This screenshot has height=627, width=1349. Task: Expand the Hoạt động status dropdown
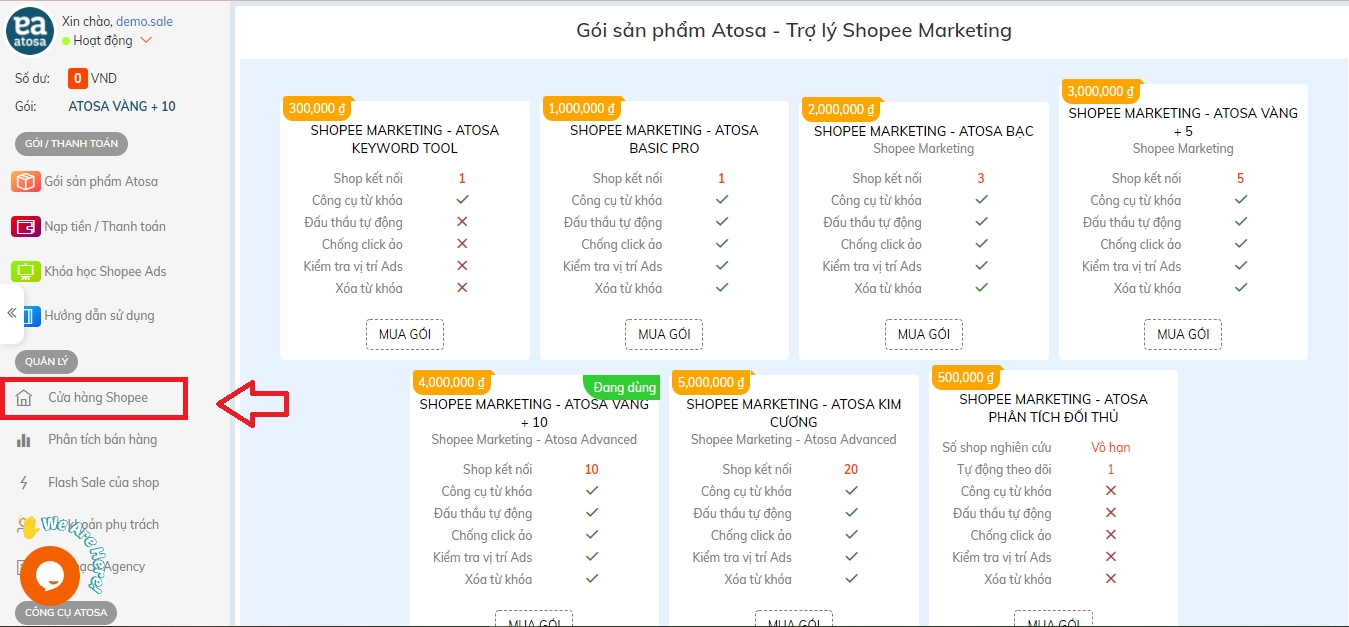[146, 41]
